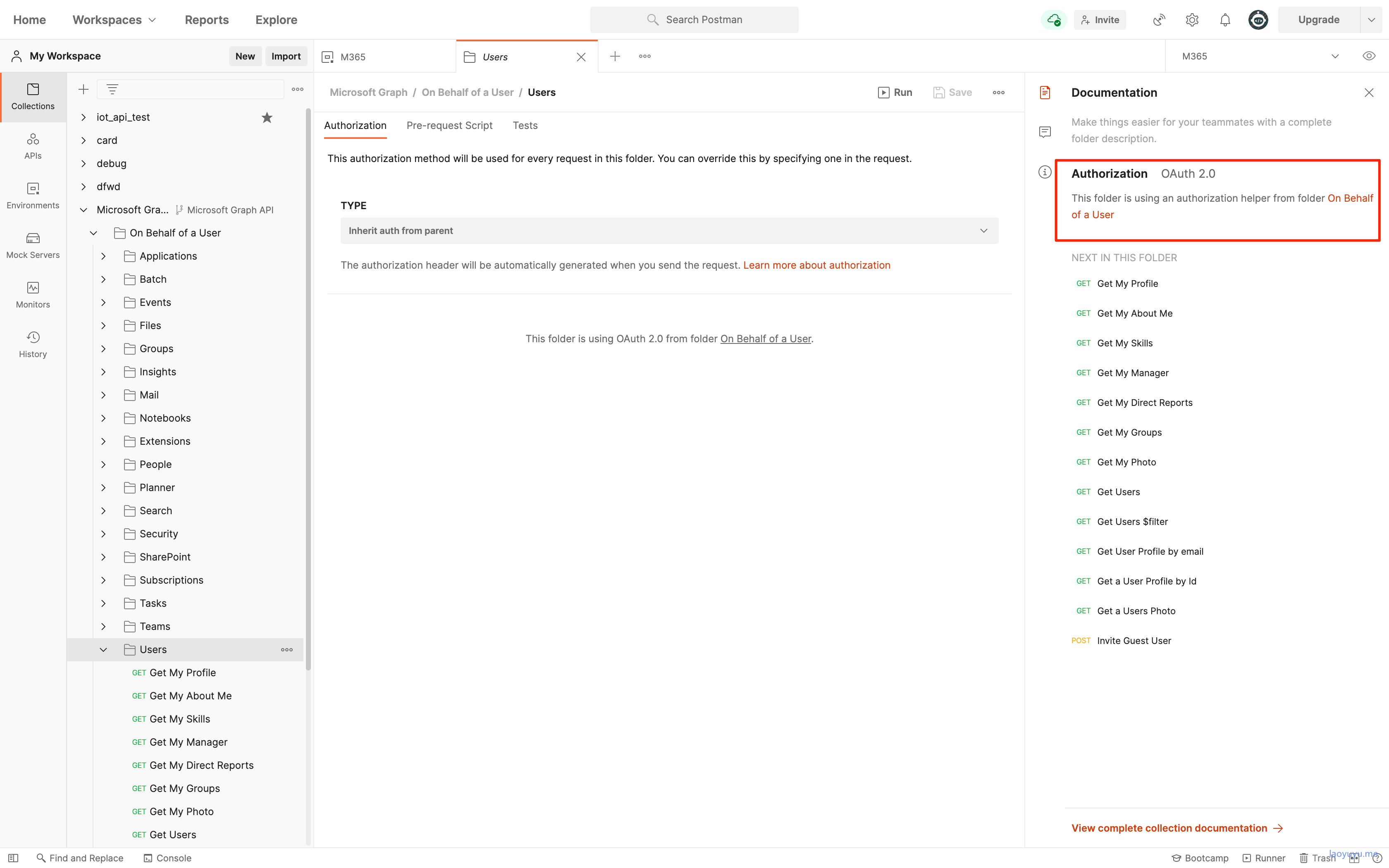Open View complete collection documentation link
This screenshot has height=868, width=1389.
pyautogui.click(x=1177, y=828)
